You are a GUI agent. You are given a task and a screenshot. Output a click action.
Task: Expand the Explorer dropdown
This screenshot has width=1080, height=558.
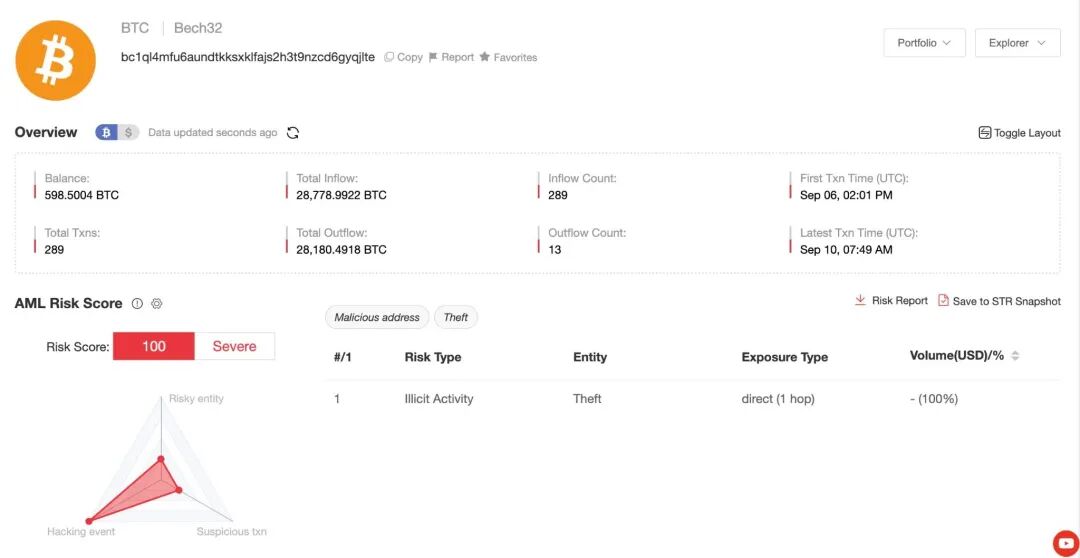[1017, 43]
